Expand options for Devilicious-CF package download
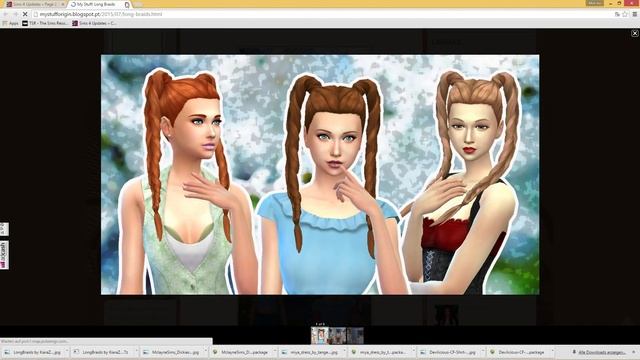The image size is (640, 360). [x=553, y=352]
